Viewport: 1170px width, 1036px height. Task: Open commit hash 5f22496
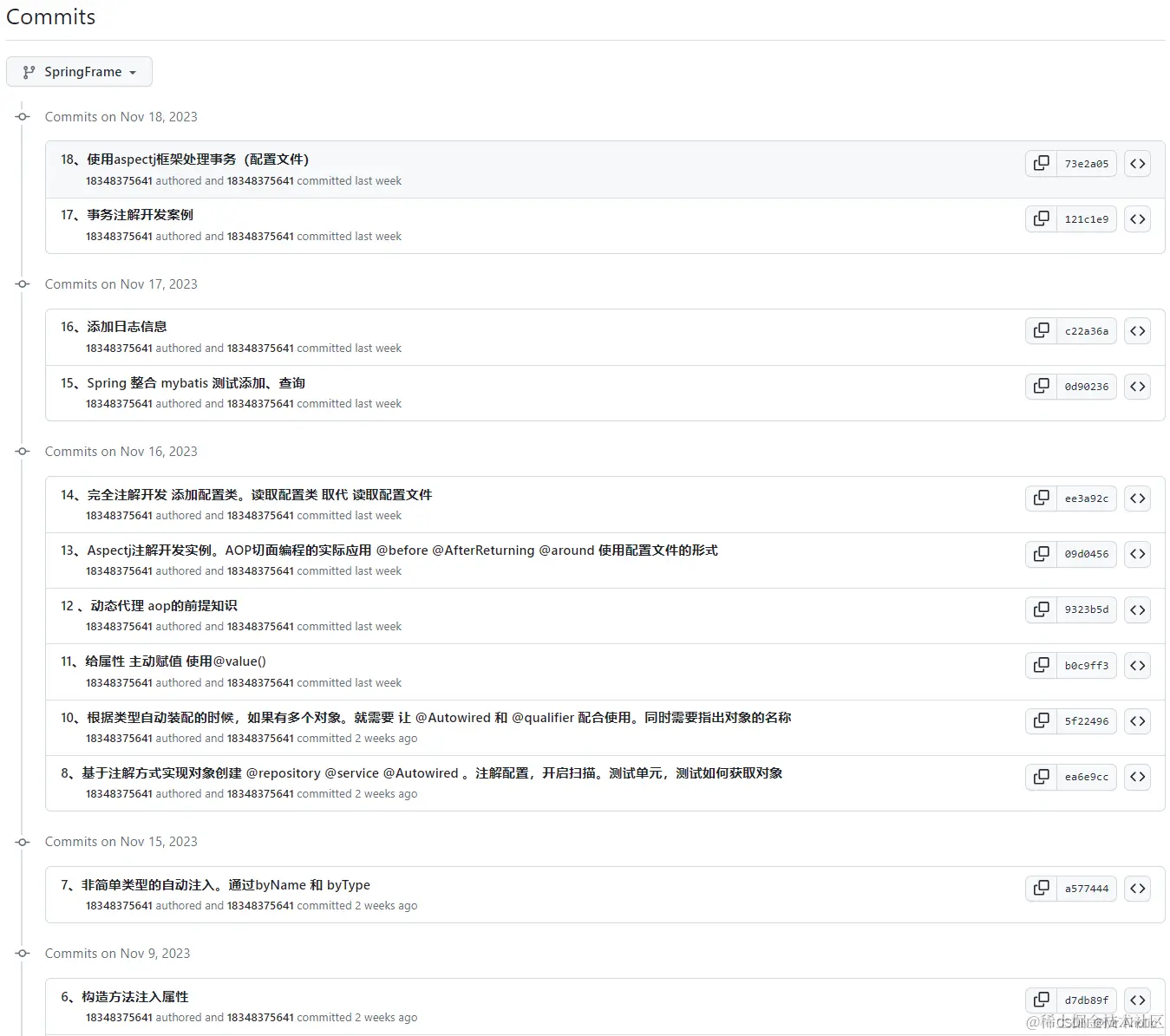click(1087, 720)
